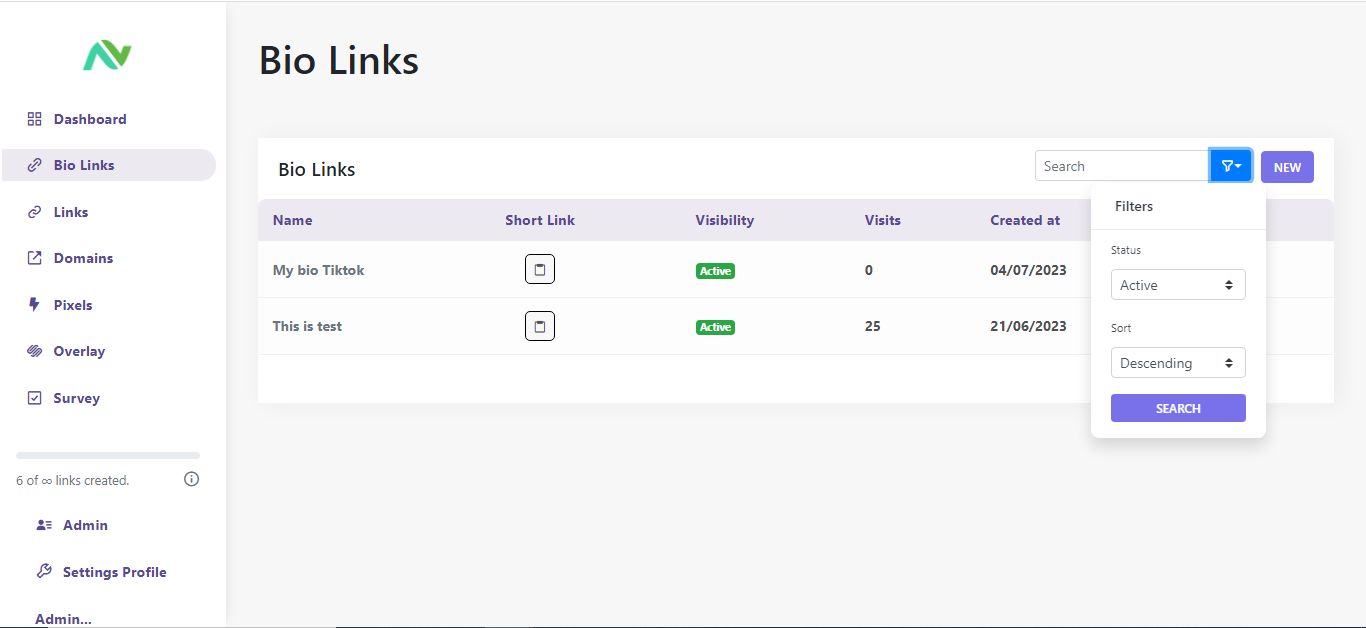Screen dimensions: 1366x628
Task: Click the Survey checkbox icon in sidebar
Action: coord(34,398)
